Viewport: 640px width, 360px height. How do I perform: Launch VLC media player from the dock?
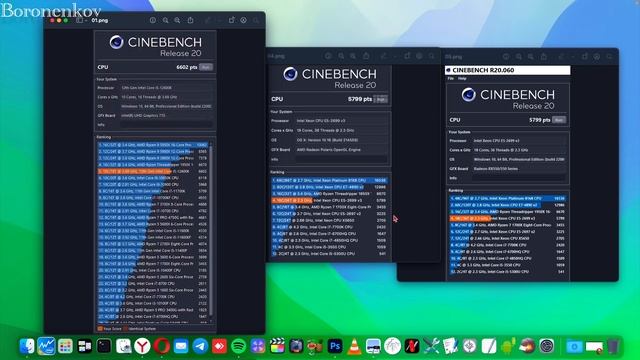click(x=354, y=346)
